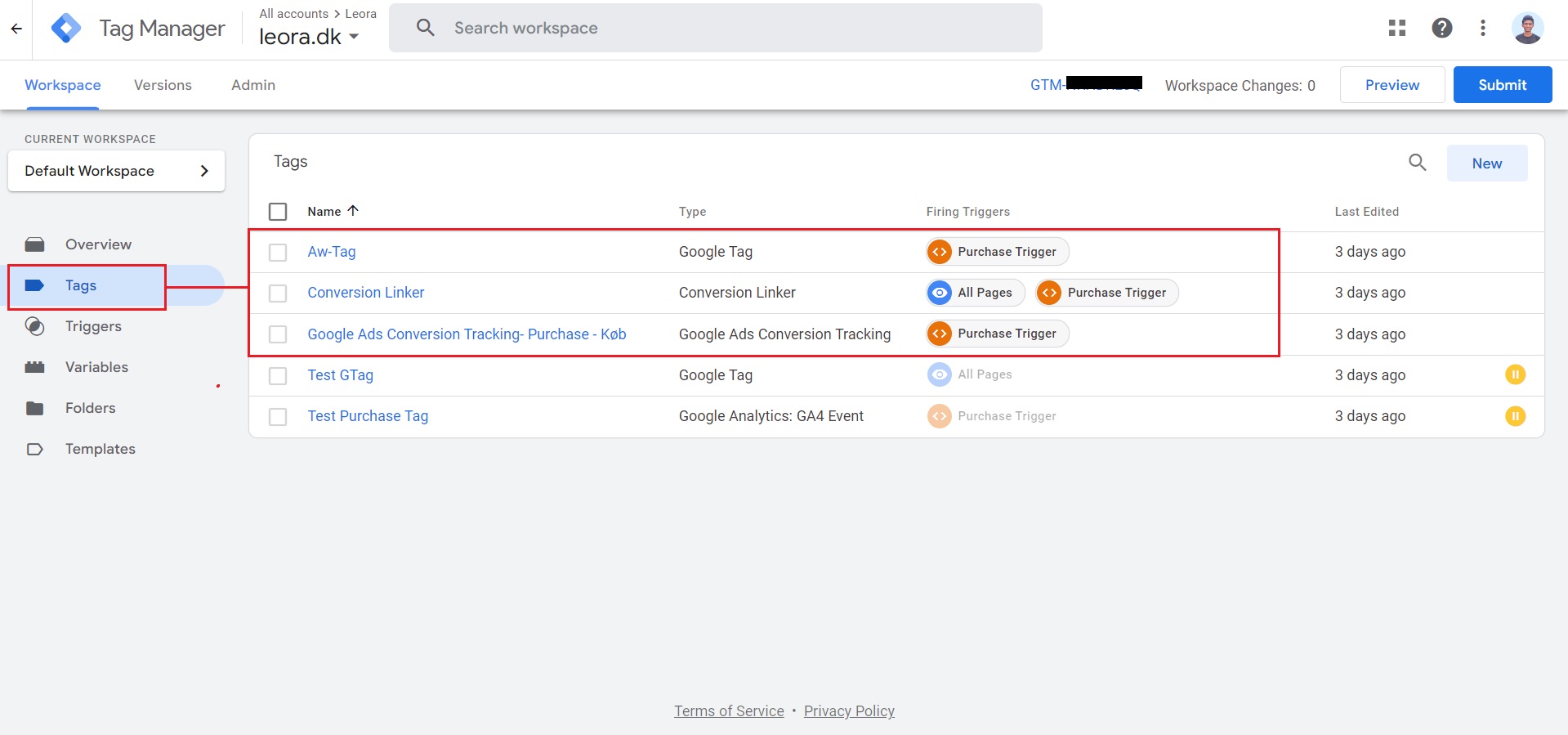
Task: Click the Privacy Policy link
Action: [849, 711]
